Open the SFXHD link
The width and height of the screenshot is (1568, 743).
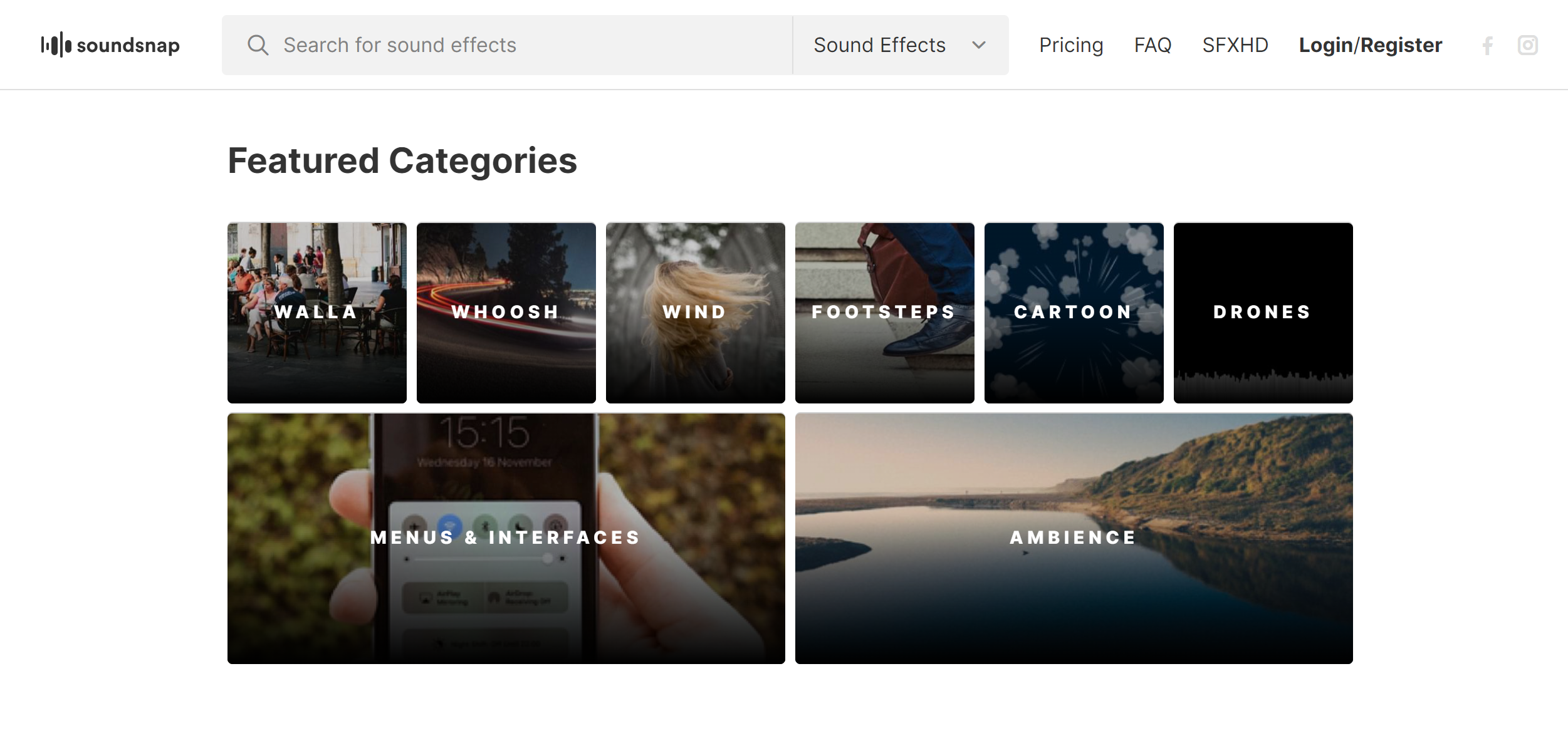click(1235, 45)
